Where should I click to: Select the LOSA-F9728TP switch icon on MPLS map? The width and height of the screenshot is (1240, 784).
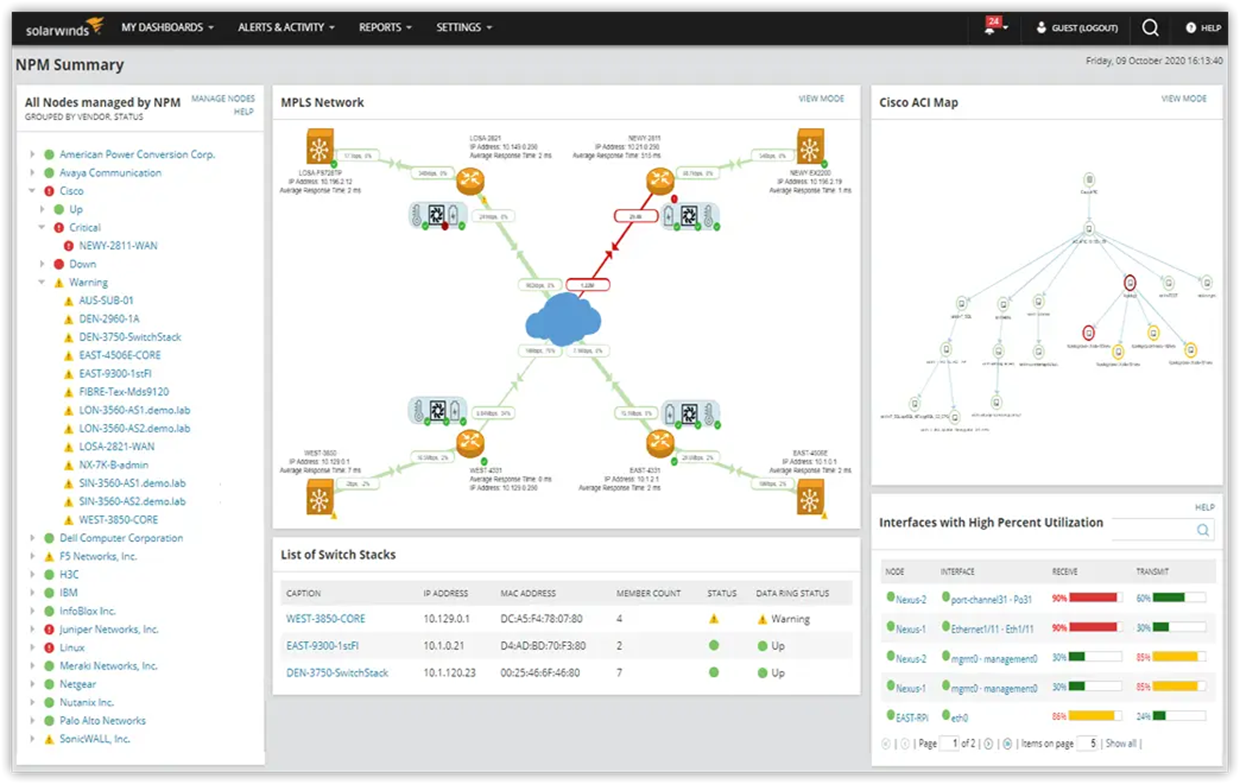pyautogui.click(x=321, y=147)
